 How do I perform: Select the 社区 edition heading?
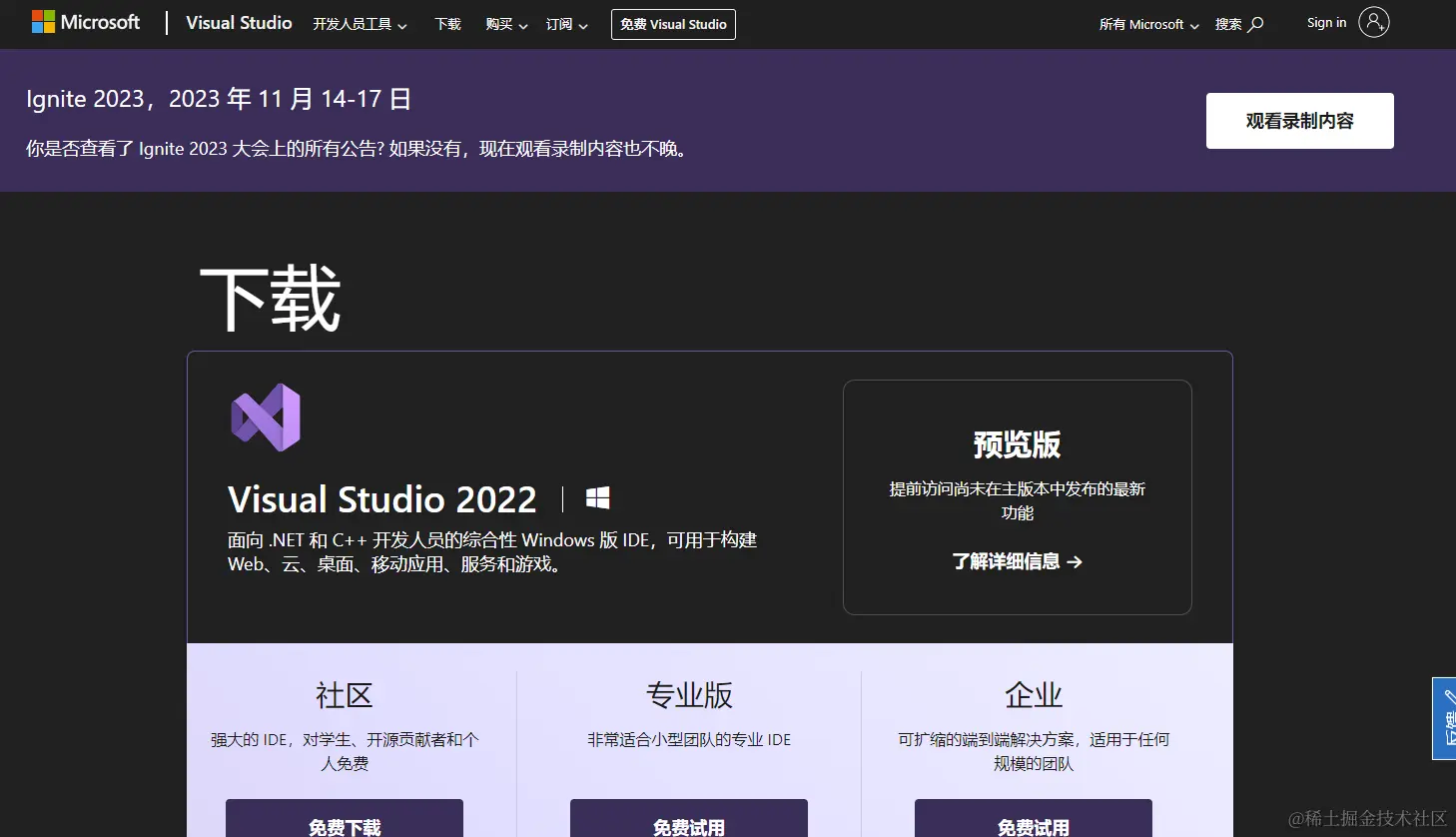345,695
